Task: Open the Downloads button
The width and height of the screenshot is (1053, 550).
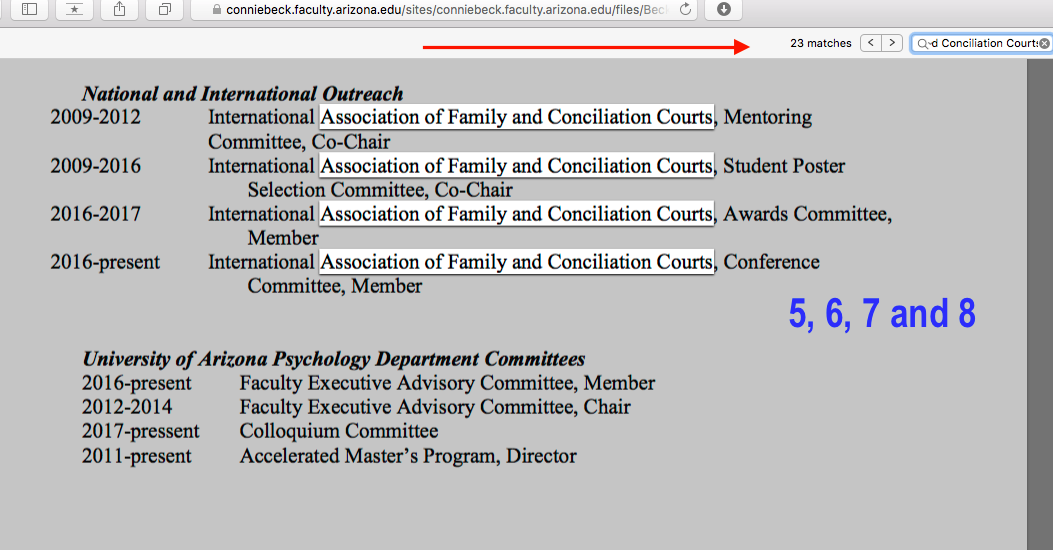Action: tap(723, 9)
